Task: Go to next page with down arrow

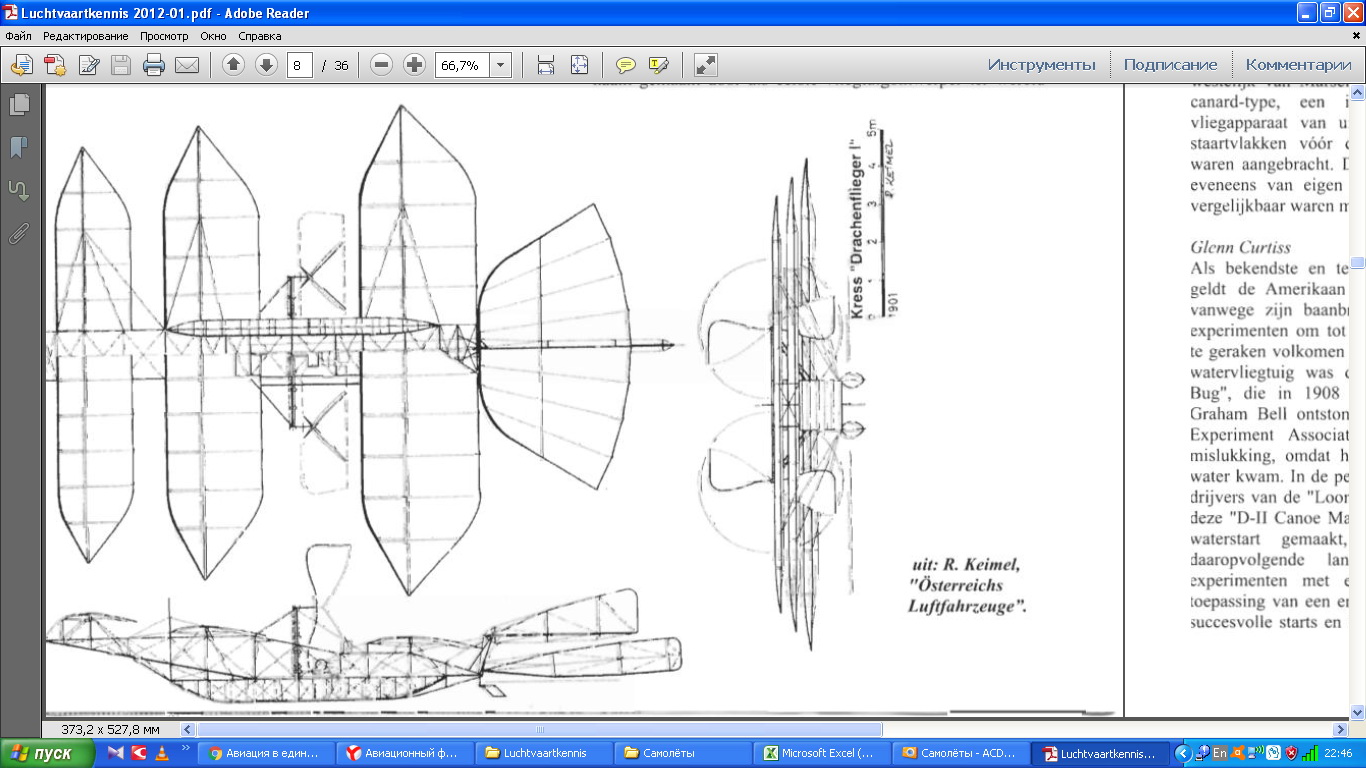Action: [266, 66]
